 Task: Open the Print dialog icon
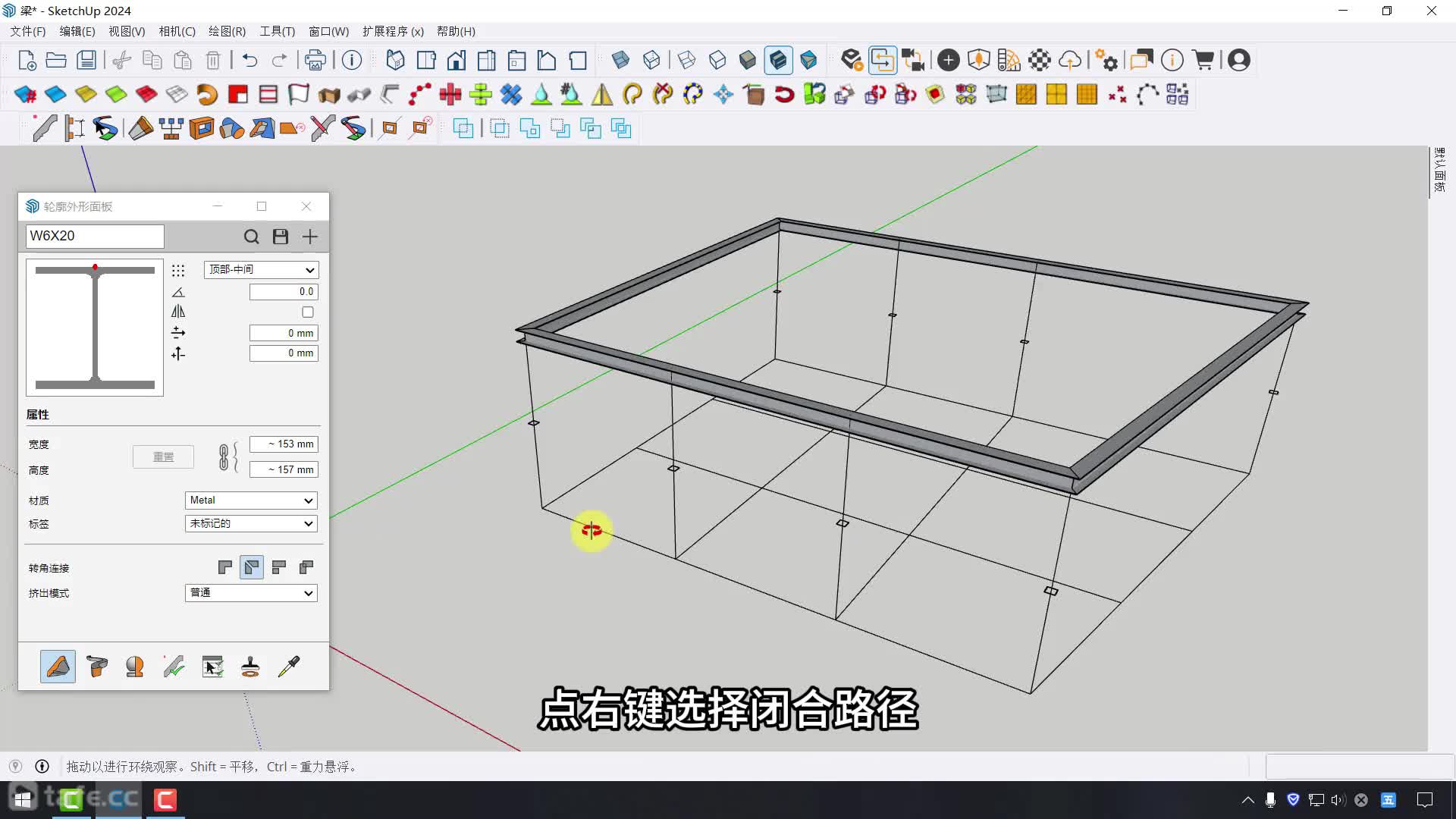pos(315,60)
